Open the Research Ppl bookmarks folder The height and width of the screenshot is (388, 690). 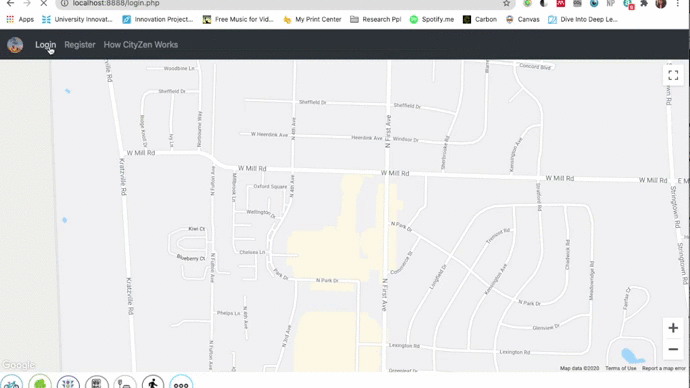coord(376,19)
